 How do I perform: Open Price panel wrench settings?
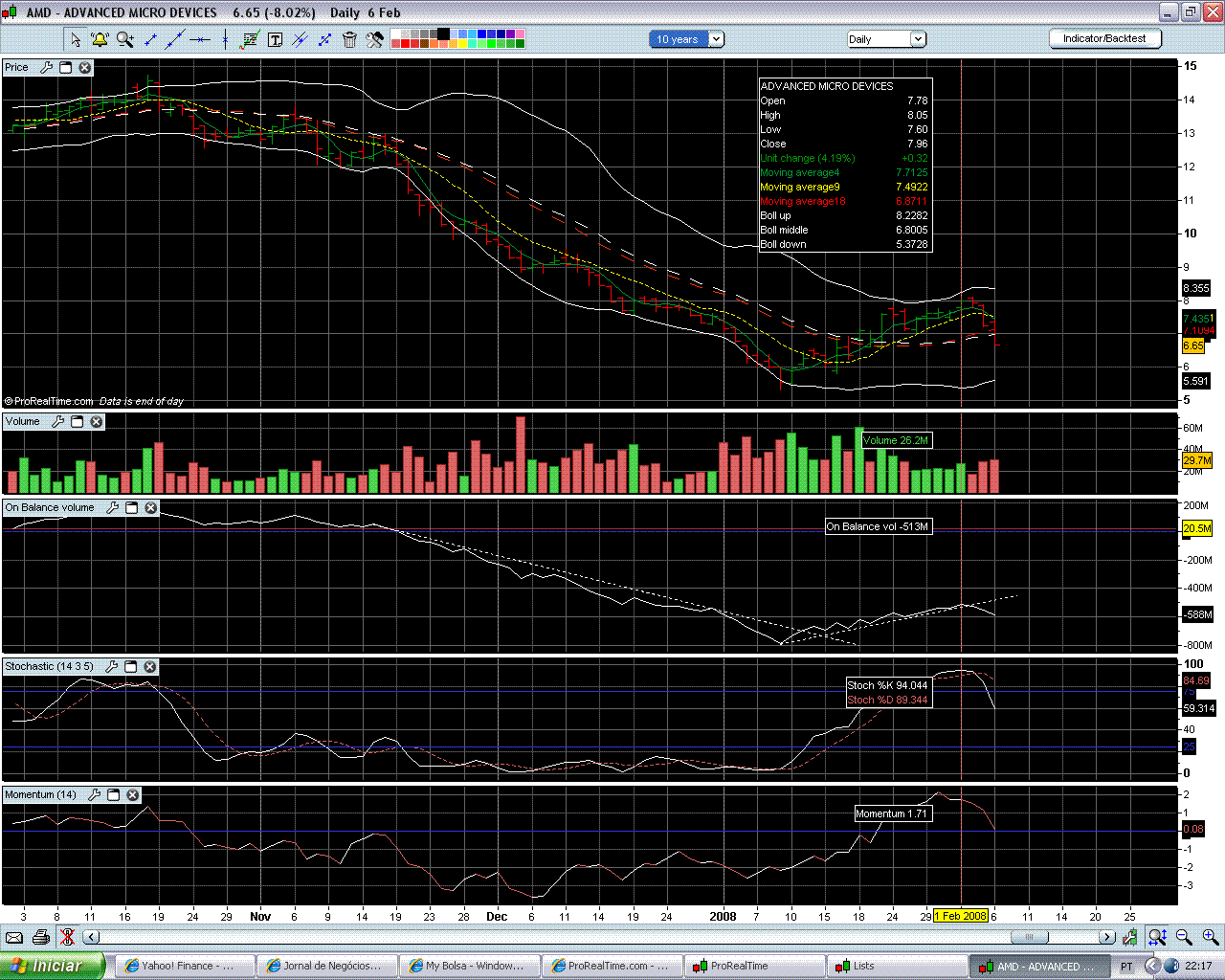45,67
